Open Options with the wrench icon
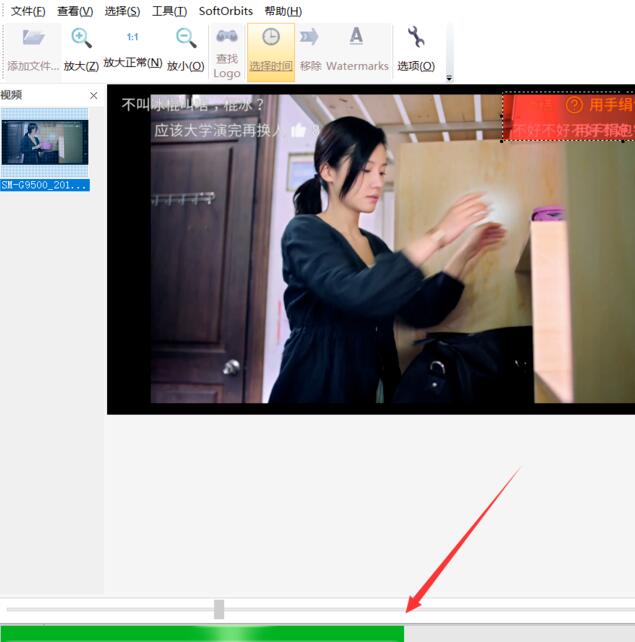The height and width of the screenshot is (642, 635). click(416, 39)
